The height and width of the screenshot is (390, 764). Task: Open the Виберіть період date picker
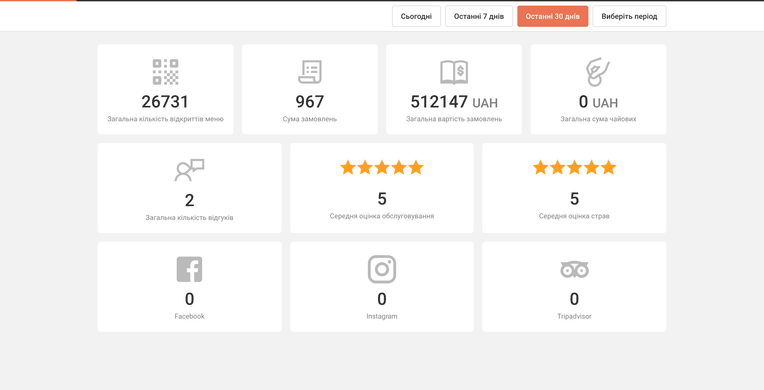(629, 17)
